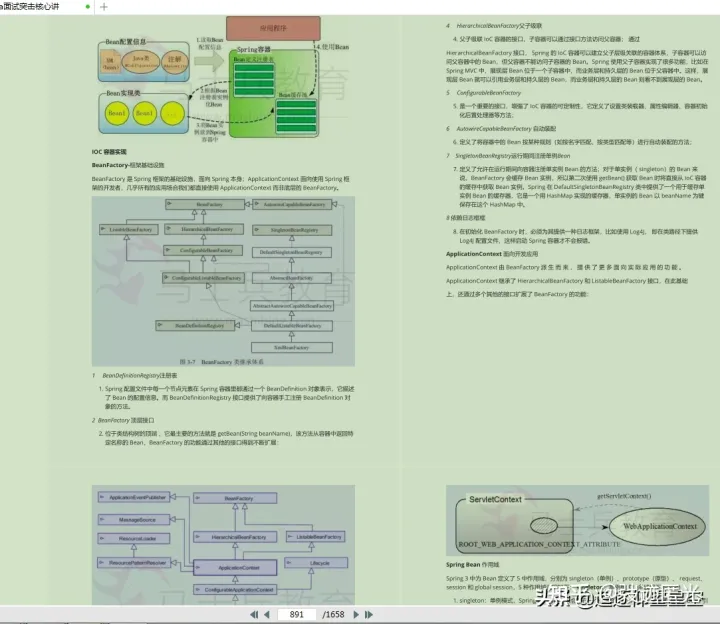Jump to the first page of the document

(253, 614)
